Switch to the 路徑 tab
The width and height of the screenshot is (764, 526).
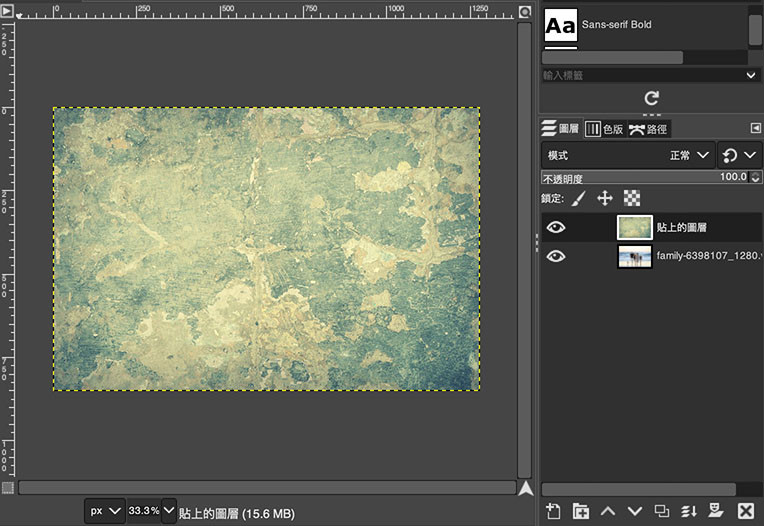coord(649,129)
